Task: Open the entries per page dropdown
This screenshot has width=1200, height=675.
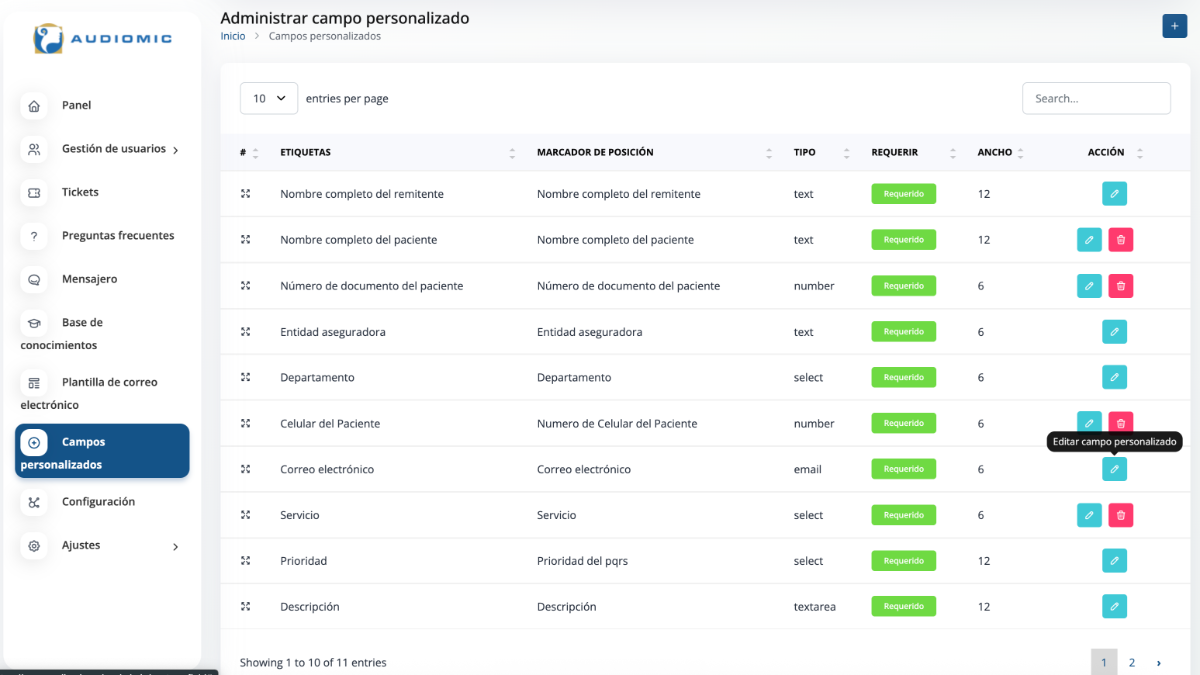Action: pyautogui.click(x=269, y=99)
